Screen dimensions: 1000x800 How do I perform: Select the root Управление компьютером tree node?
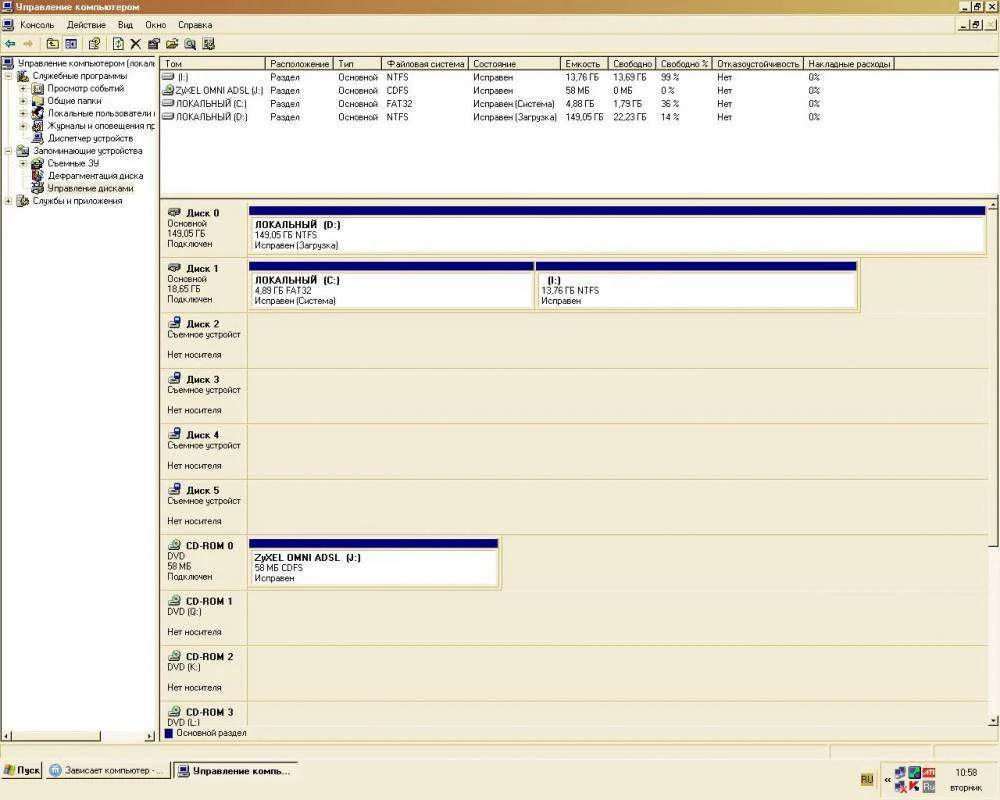click(86, 63)
